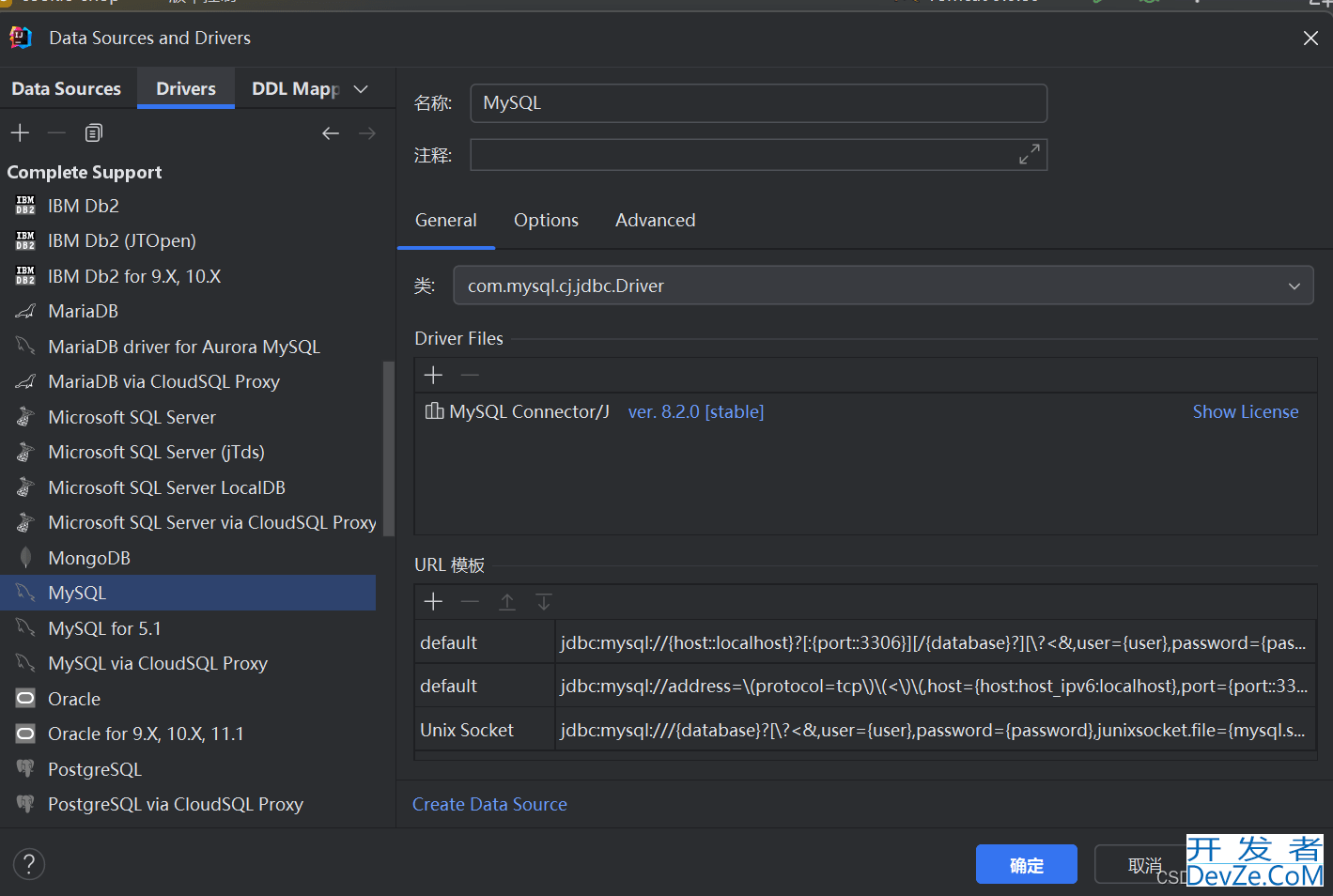Click the MySQL for 5.1 dolphin icon

click(25, 628)
